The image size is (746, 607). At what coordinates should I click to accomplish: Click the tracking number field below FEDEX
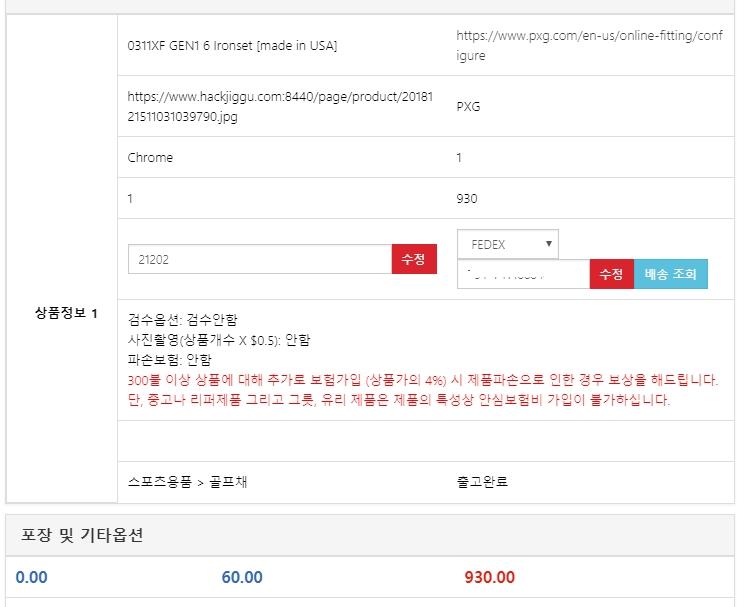pyautogui.click(x=523, y=274)
